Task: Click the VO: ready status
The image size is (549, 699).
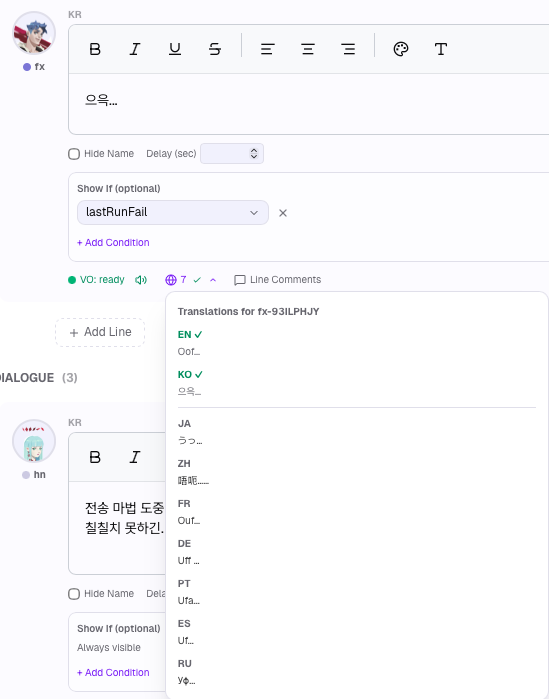Action: click(96, 280)
